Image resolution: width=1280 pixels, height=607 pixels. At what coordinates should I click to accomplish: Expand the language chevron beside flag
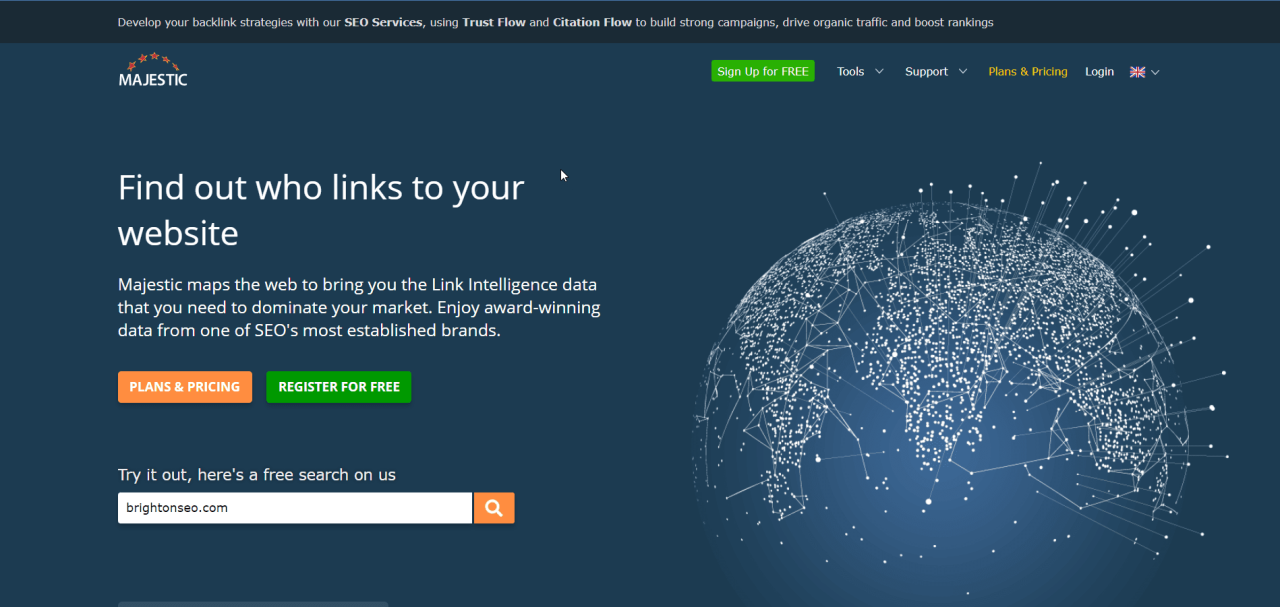1155,72
